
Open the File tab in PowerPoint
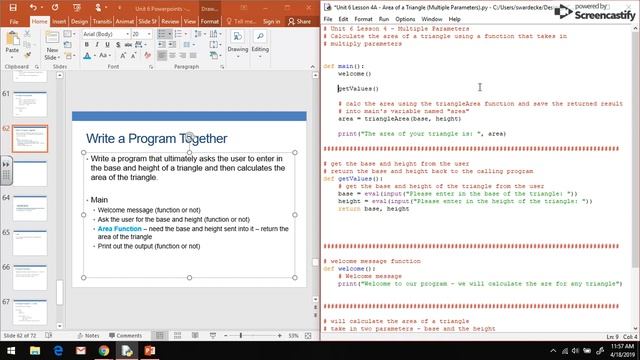pyautogui.click(x=14, y=21)
